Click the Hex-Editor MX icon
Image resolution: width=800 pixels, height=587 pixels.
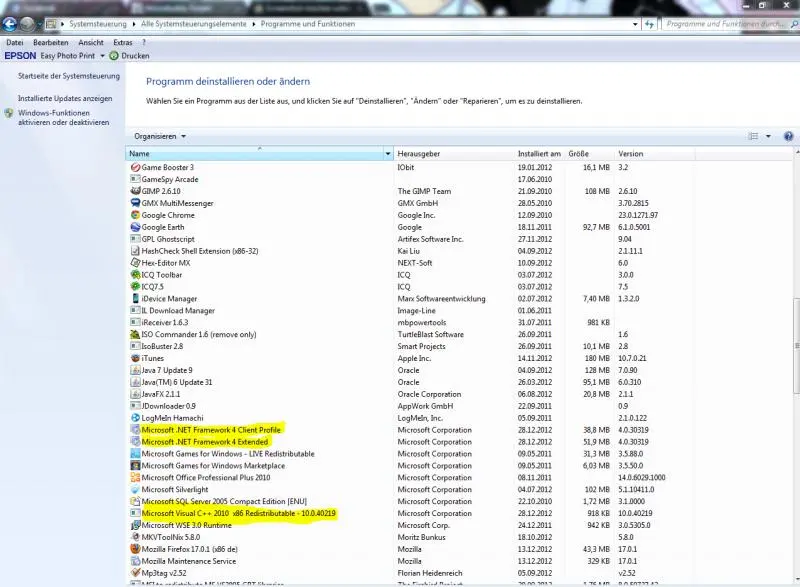135,263
